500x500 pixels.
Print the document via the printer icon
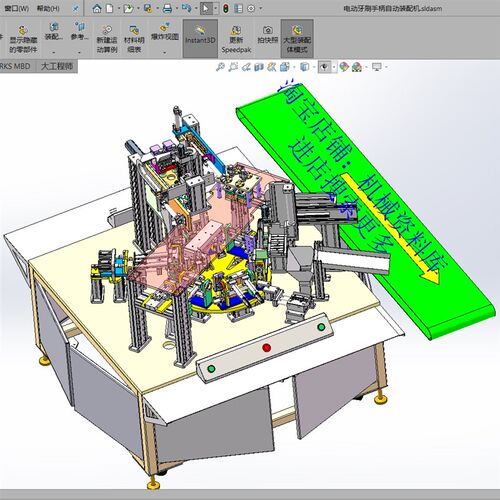coord(167,8)
